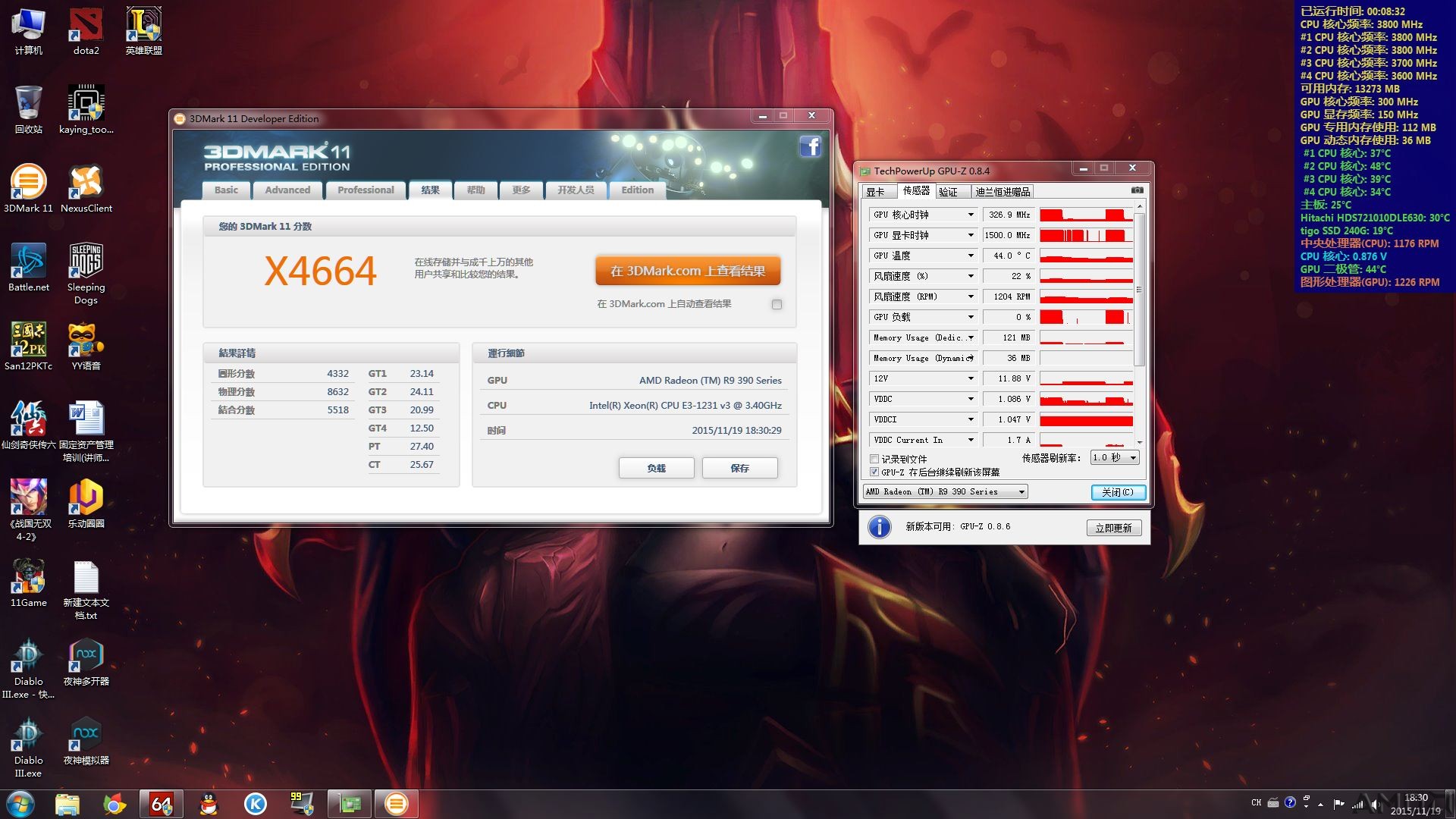Viewport: 1456px width, 819px height.
Task: Switch to the Edition tab in 3DMark
Action: pos(637,190)
